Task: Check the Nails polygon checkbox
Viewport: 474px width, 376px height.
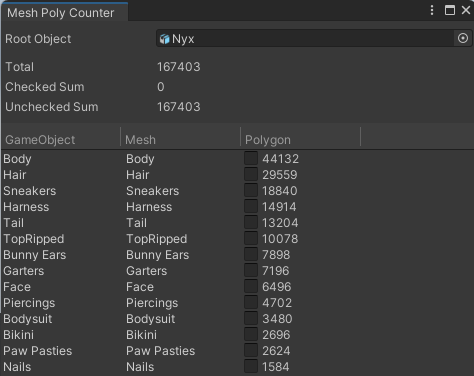Action: [x=251, y=366]
